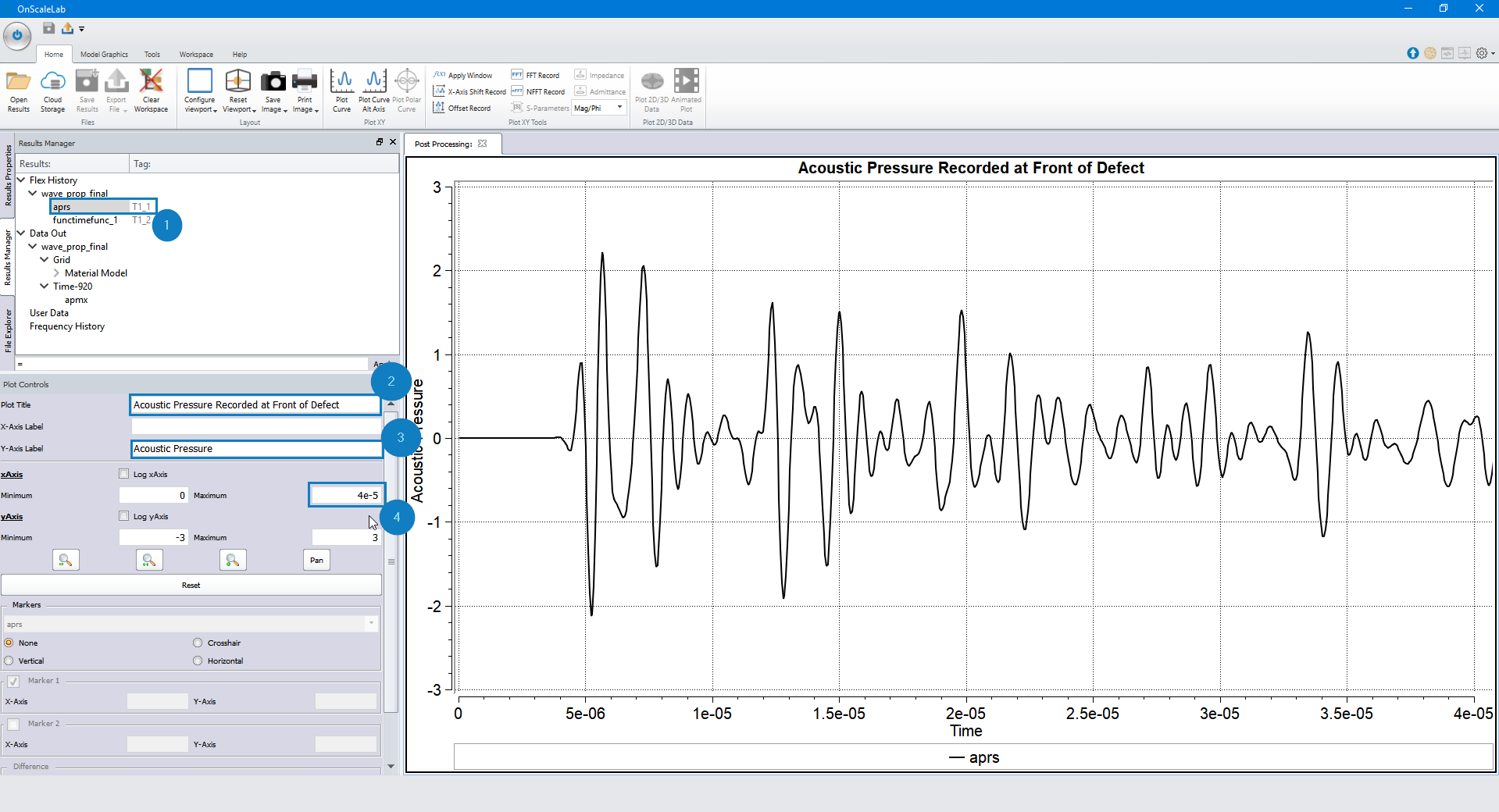Click the Plot Controls vertical scrollbar
The height and width of the screenshot is (812, 1499).
point(391,561)
